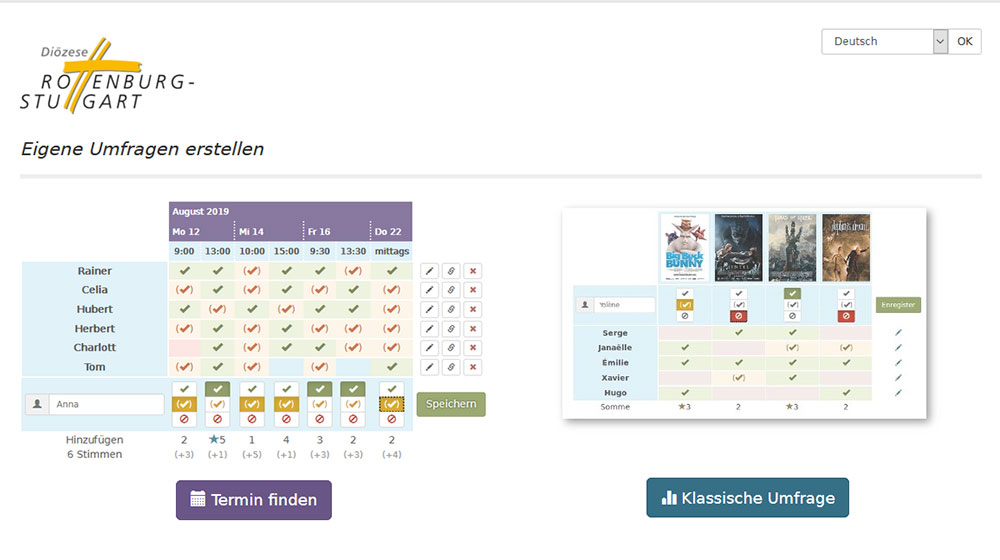Viewport: 1000px width, 560px height.
Task: Click the OK button next to language selector
Action: [x=964, y=41]
